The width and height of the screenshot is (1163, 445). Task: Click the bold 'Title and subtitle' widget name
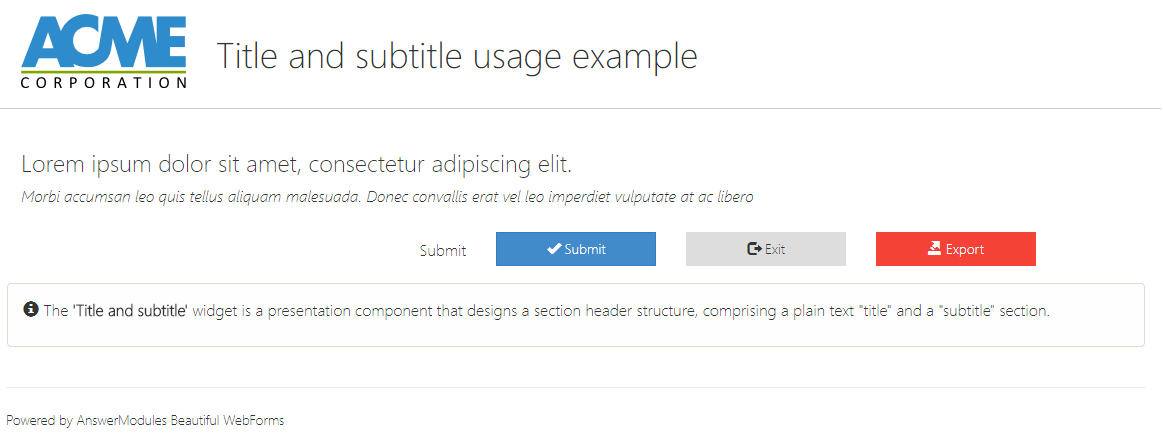pyautogui.click(x=130, y=311)
